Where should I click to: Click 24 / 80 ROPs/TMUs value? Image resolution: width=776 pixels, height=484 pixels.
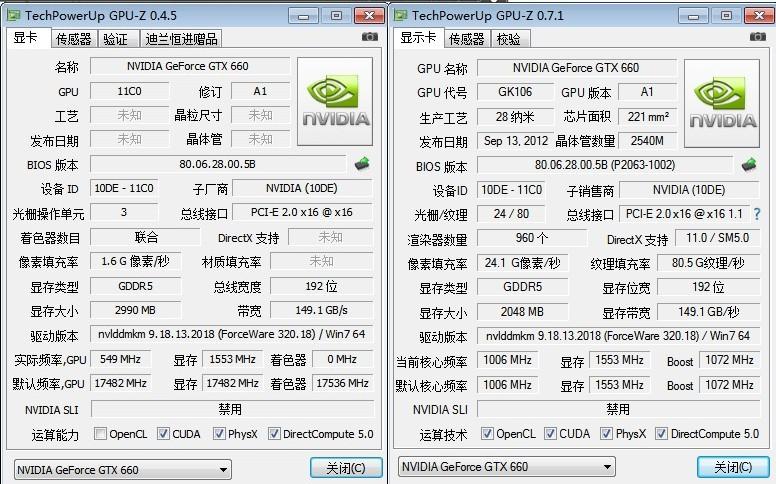point(511,214)
